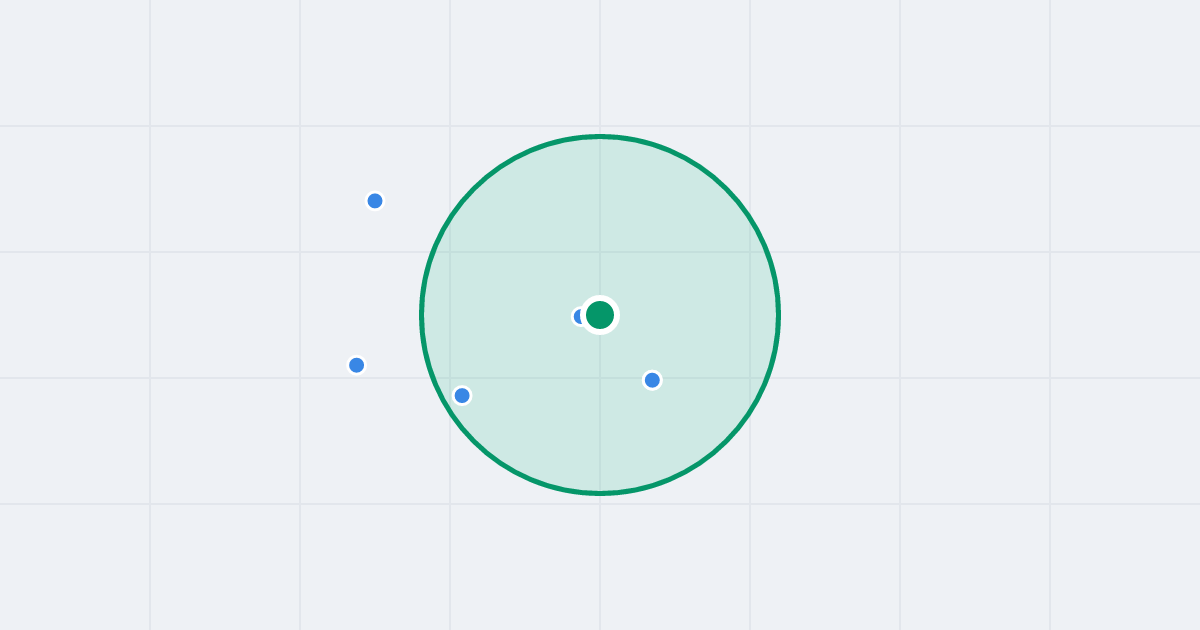This screenshot has width=1200, height=630.
Task: Click the empty map area above the green circle
Action: pyautogui.click(x=600, y=65)
